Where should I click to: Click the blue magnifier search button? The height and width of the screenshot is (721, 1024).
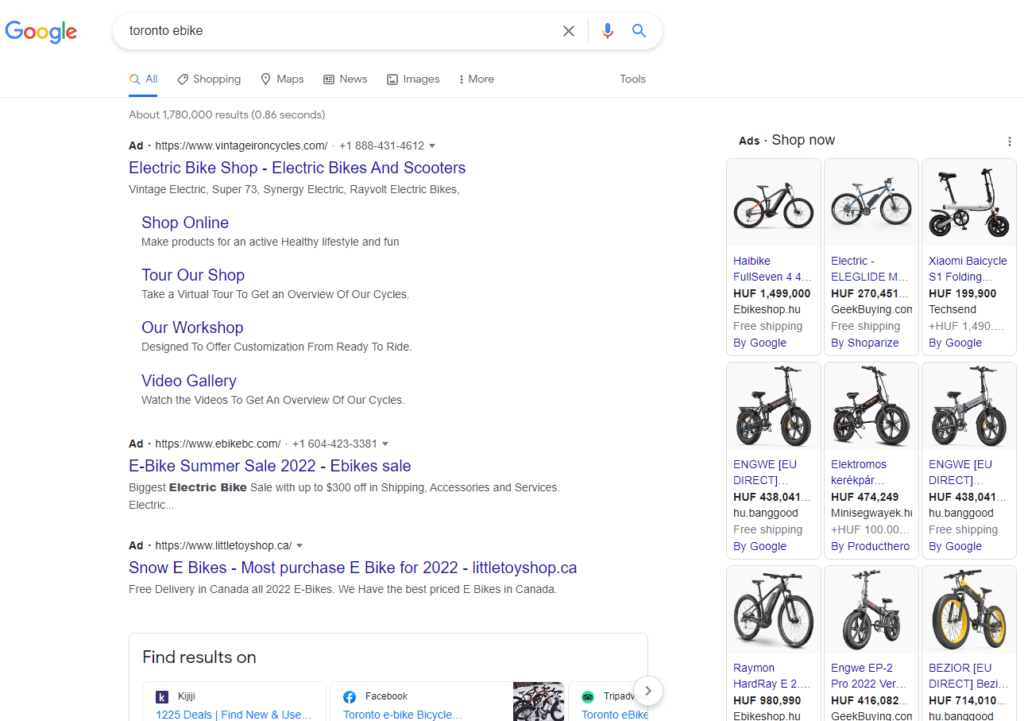pos(639,31)
